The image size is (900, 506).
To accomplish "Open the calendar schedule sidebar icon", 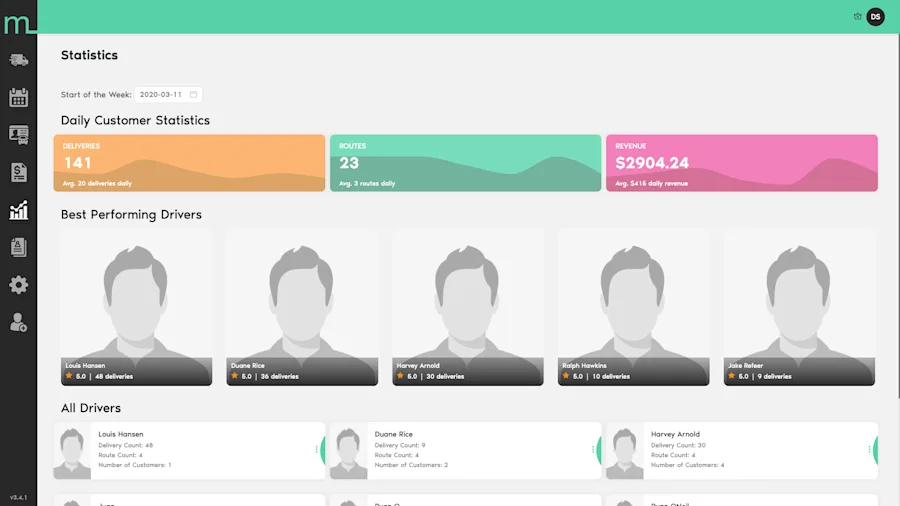I will point(18,98).
